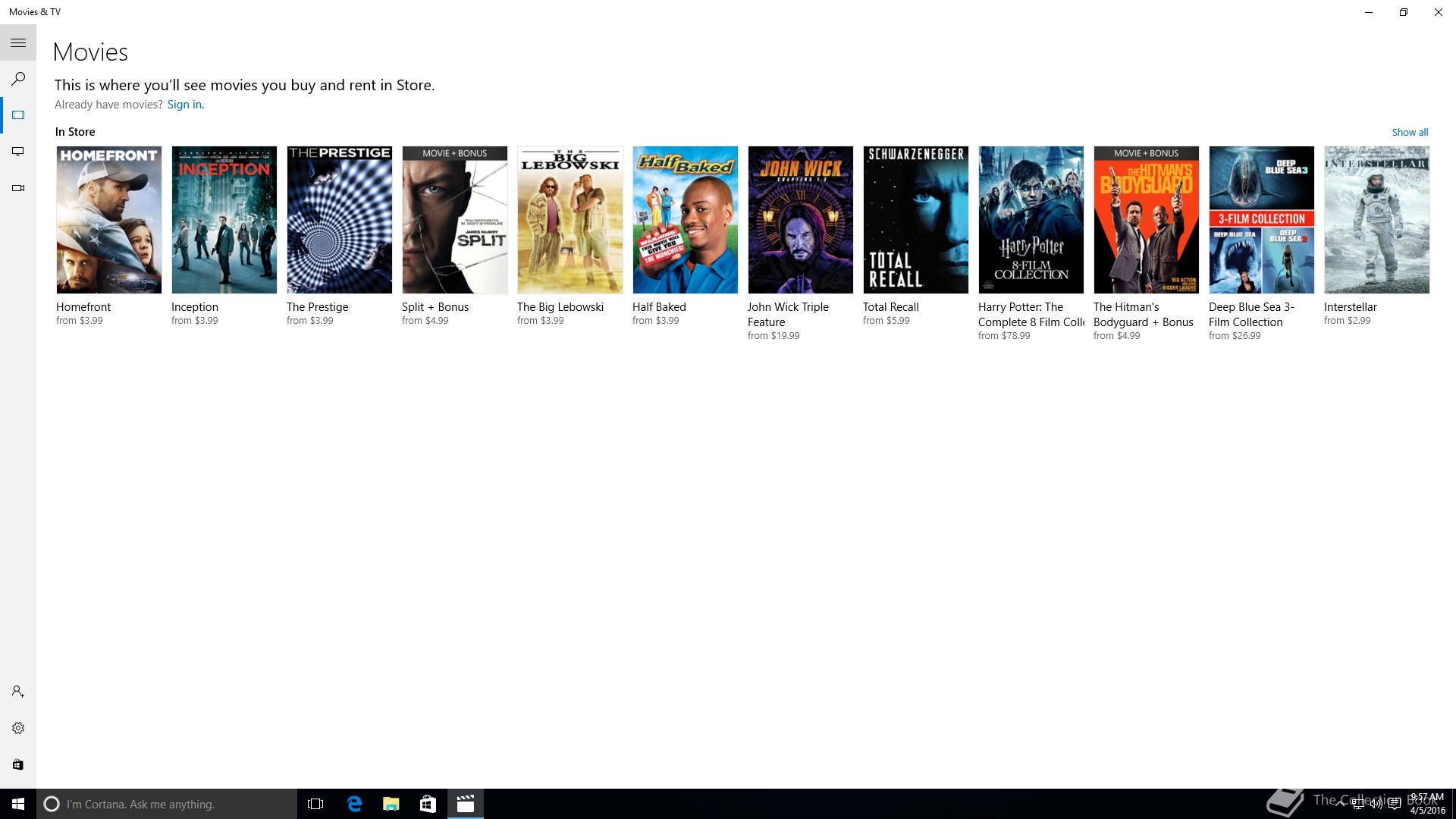Image resolution: width=1456 pixels, height=819 pixels.
Task: Minimize the Movies & TV window
Action: point(1369,12)
